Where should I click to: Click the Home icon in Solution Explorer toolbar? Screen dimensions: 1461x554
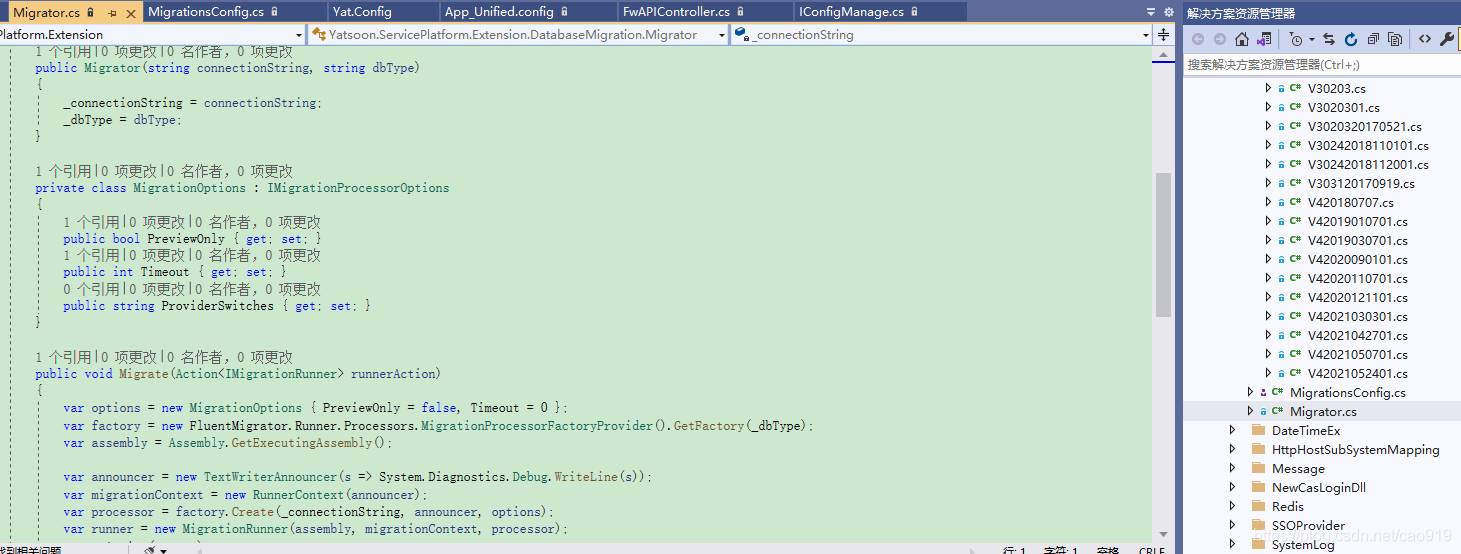[1242, 39]
